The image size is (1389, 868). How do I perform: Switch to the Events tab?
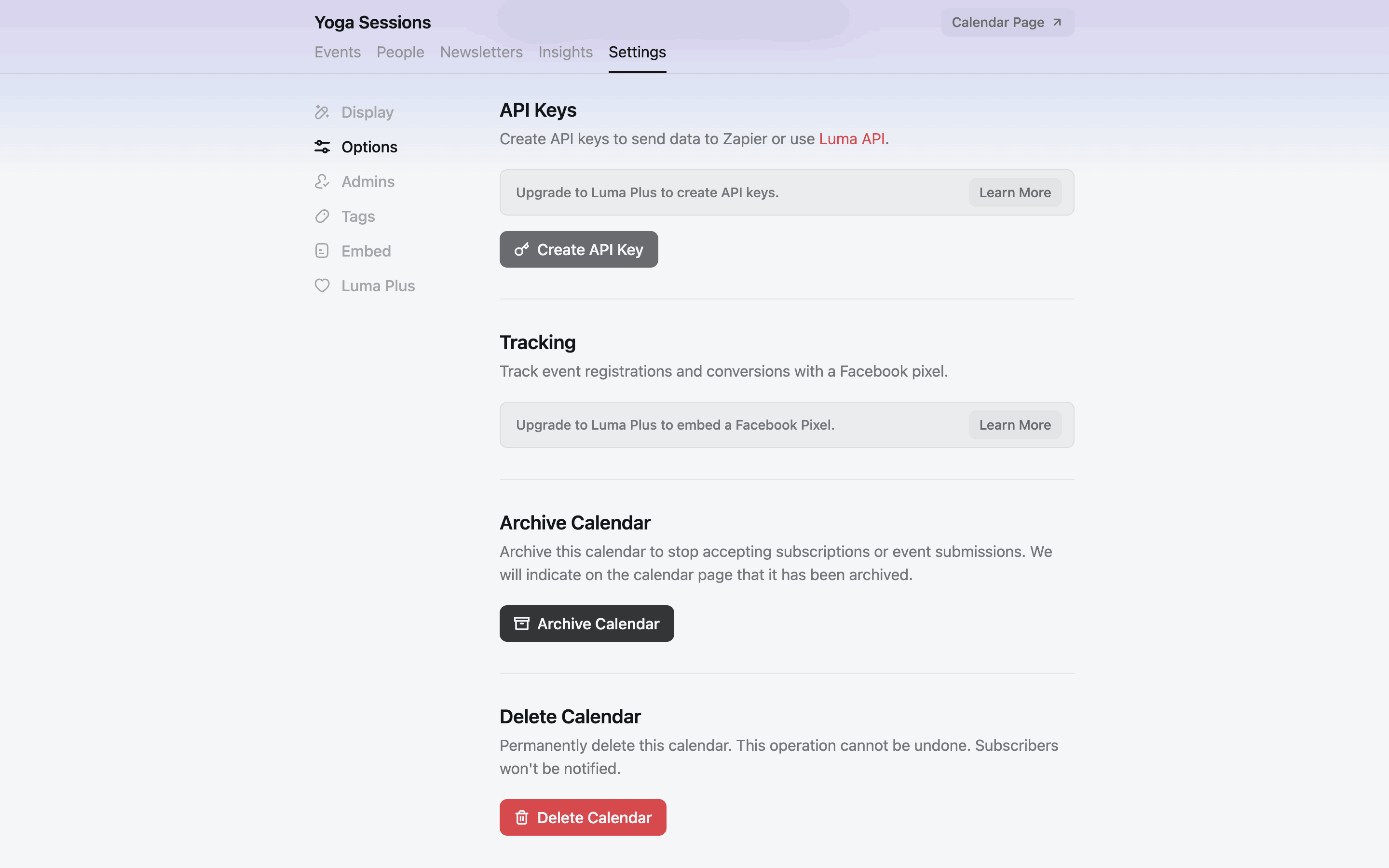pyautogui.click(x=338, y=52)
